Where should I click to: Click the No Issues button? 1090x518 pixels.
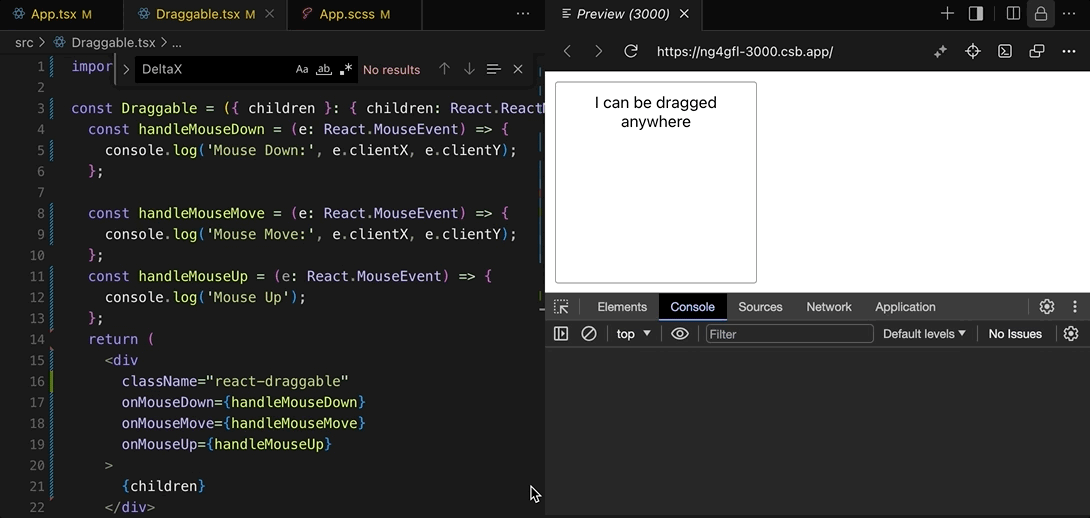tap(1015, 334)
